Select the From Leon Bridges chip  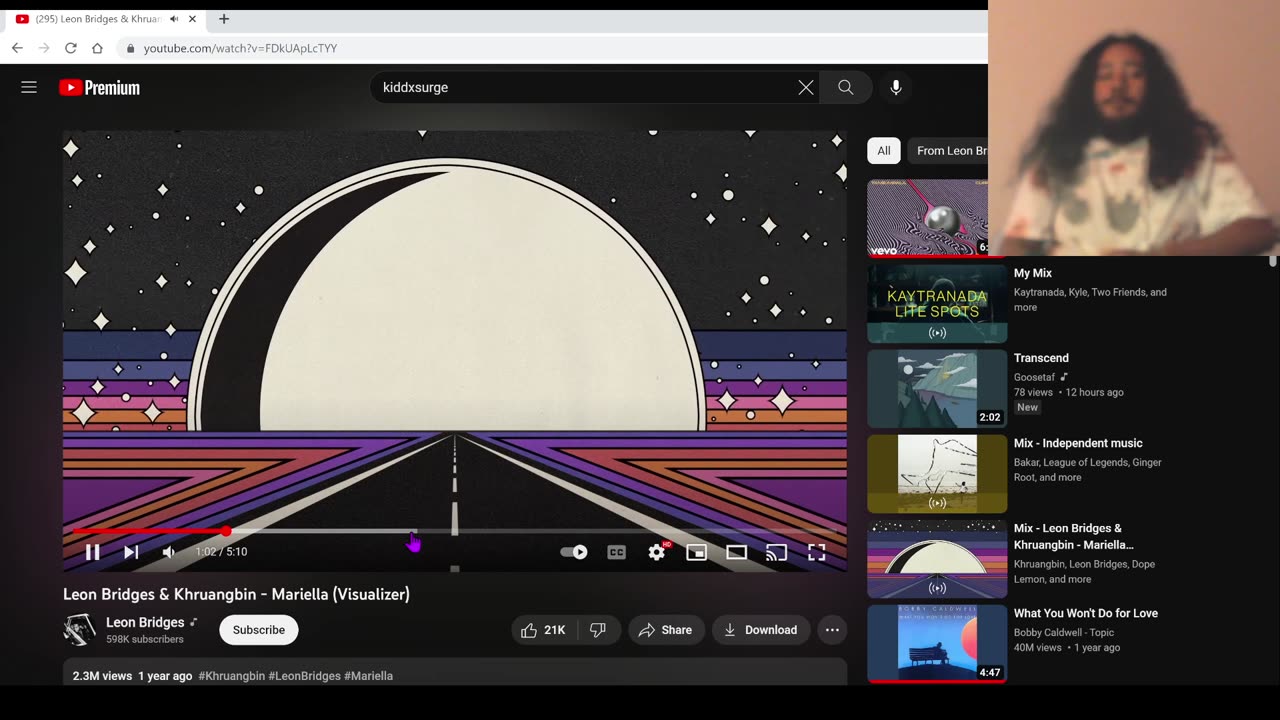pyautogui.click(x=948, y=151)
